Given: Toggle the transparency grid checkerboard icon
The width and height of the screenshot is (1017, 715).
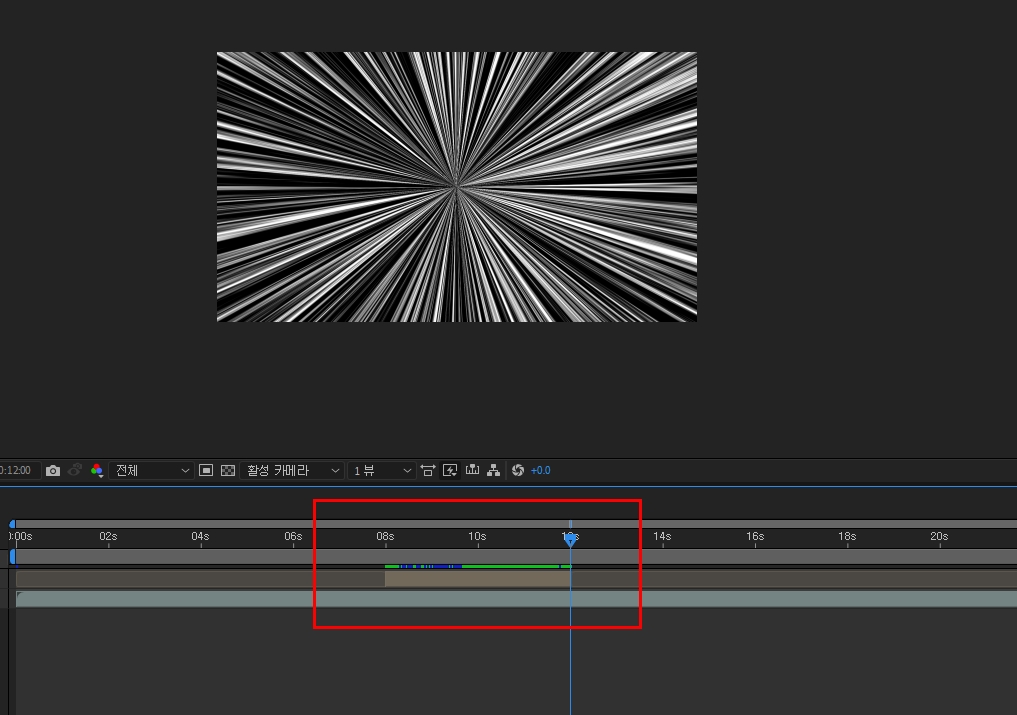Looking at the screenshot, I should (228, 470).
